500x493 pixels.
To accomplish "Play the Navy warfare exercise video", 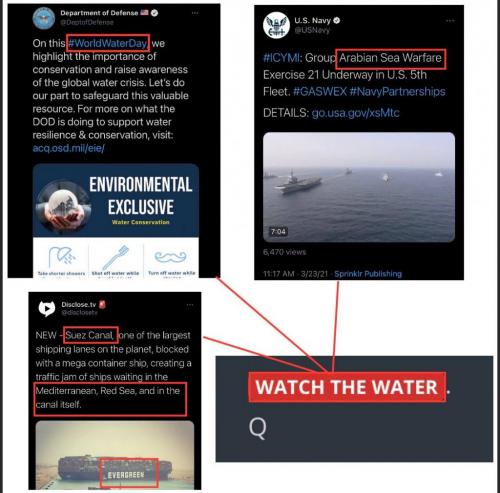I will point(359,187).
